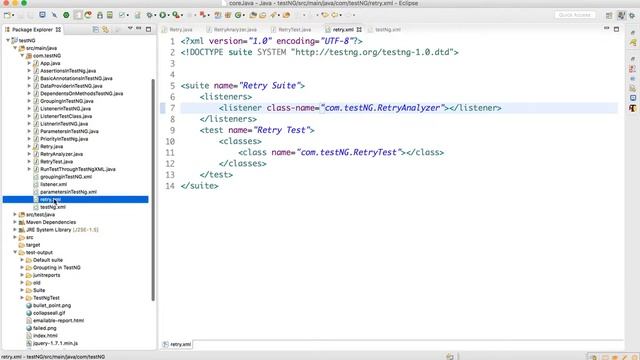Select the highlighted retry.xml tree item

point(76,199)
